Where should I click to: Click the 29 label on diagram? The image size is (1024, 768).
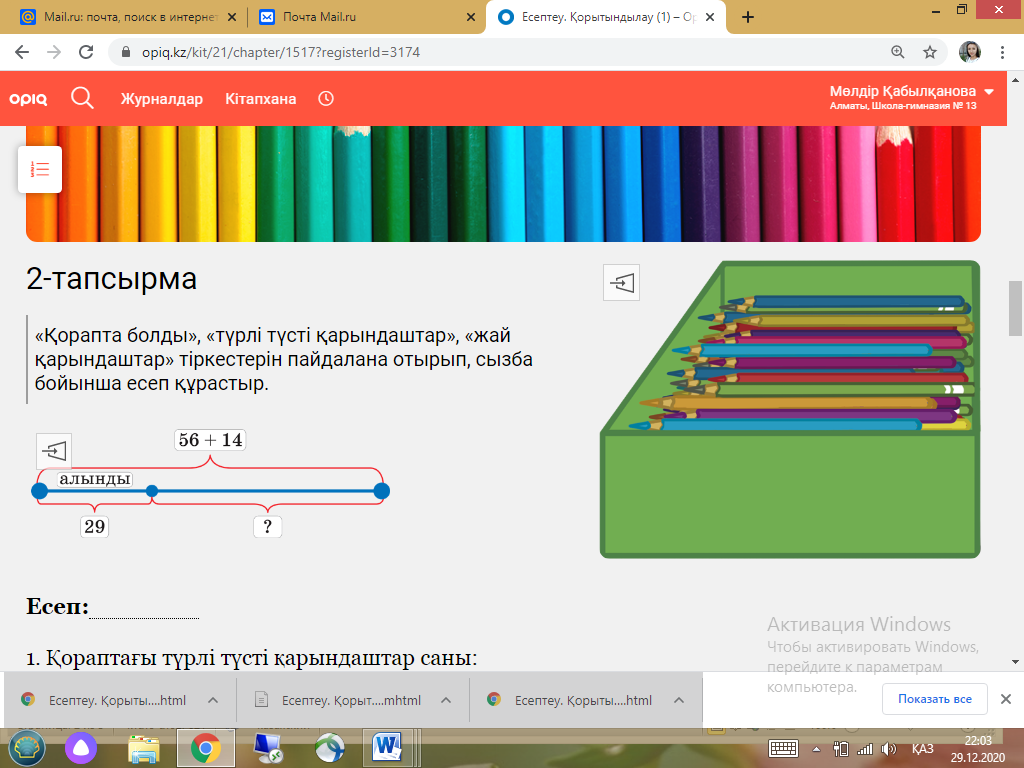[95, 526]
